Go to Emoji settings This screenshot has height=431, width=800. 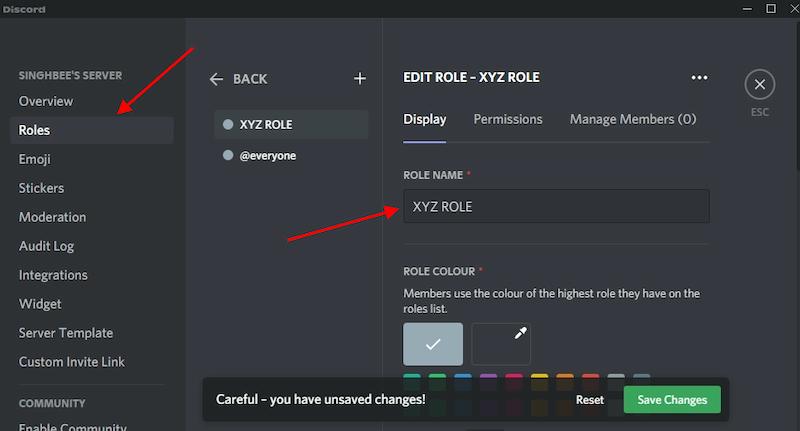(35, 159)
